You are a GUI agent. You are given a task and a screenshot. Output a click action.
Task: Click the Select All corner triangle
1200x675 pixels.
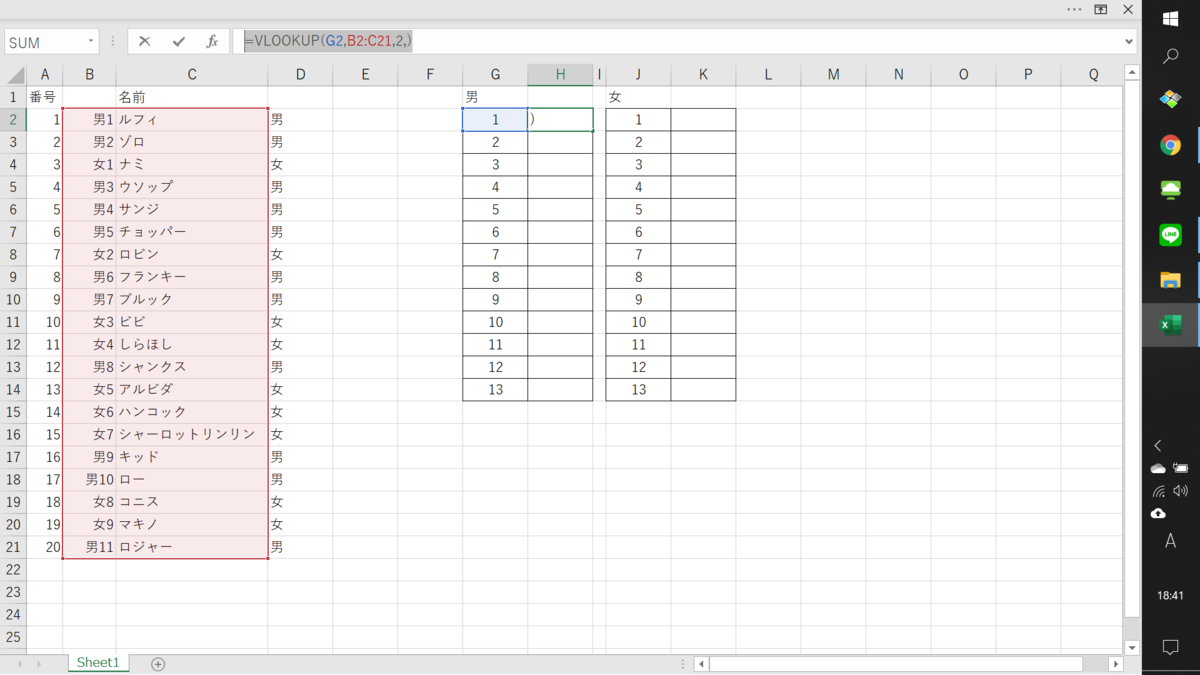[x=15, y=75]
